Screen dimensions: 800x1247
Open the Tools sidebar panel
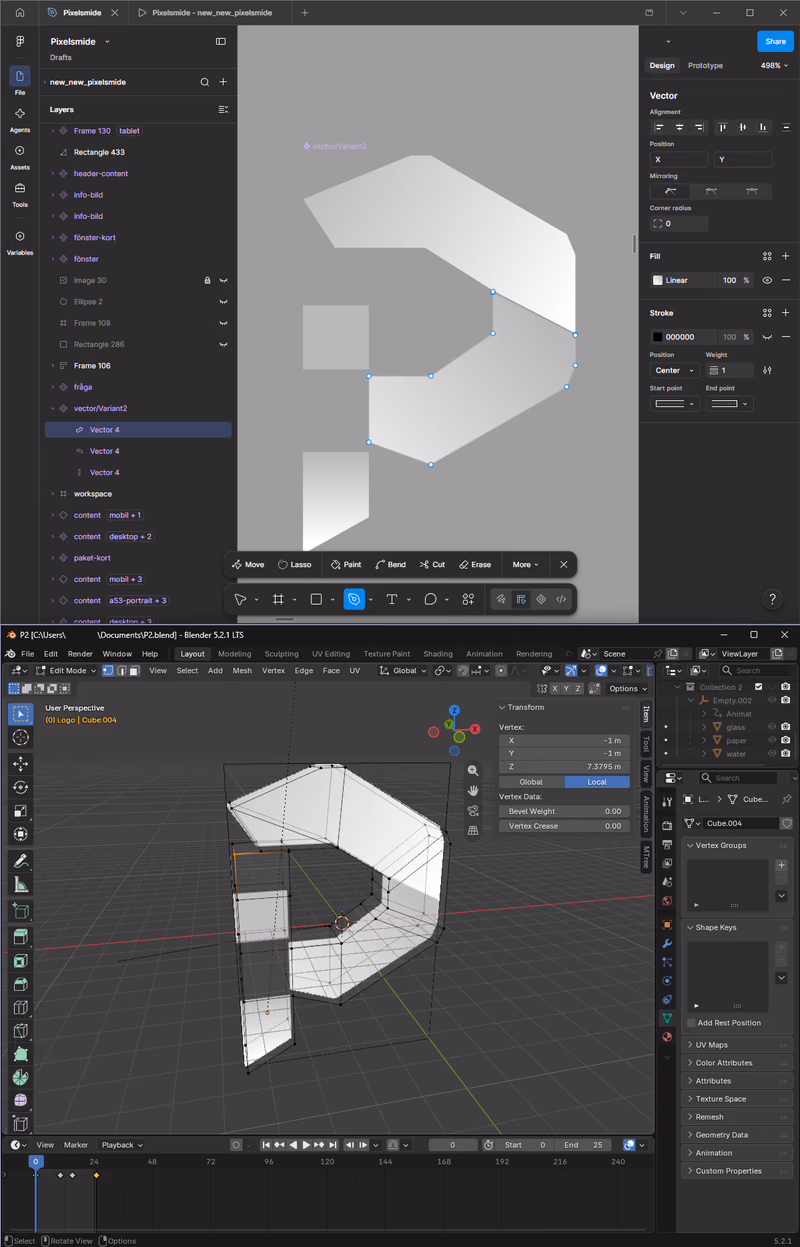pyautogui.click(x=20, y=193)
